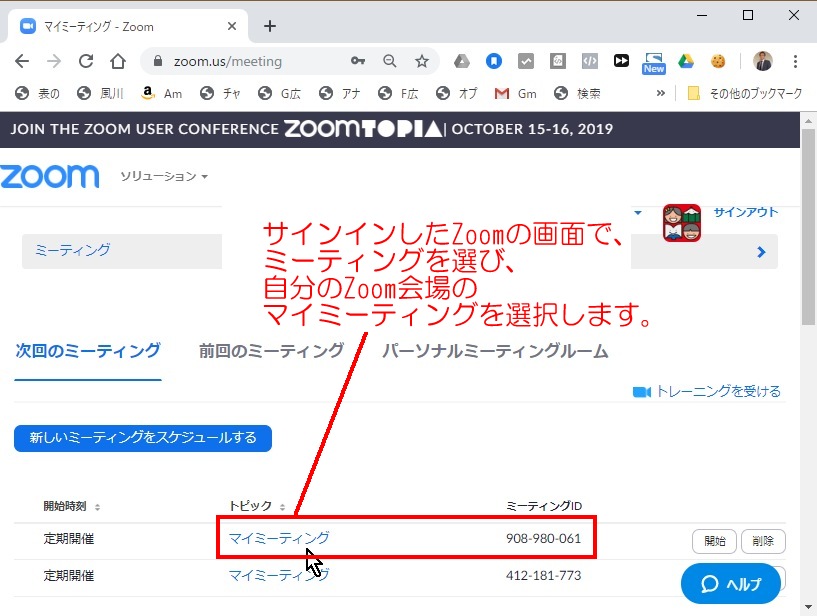817x616 pixels.
Task: Open トレーニングを受ける link
Action: click(707, 391)
